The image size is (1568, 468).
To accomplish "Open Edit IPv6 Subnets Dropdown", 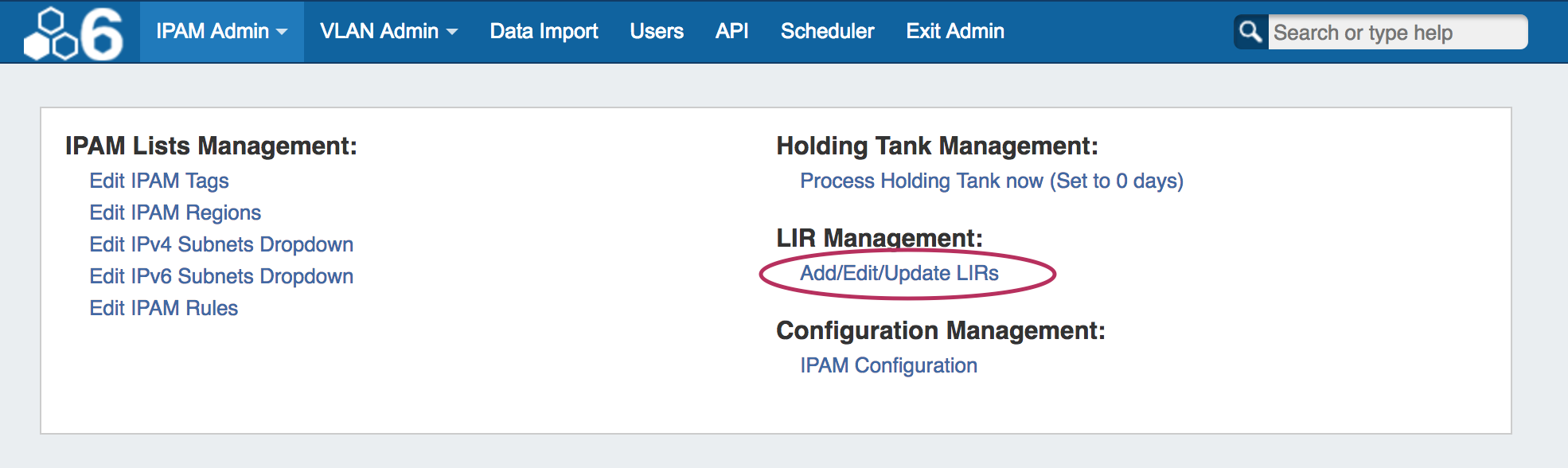I will (x=221, y=276).
